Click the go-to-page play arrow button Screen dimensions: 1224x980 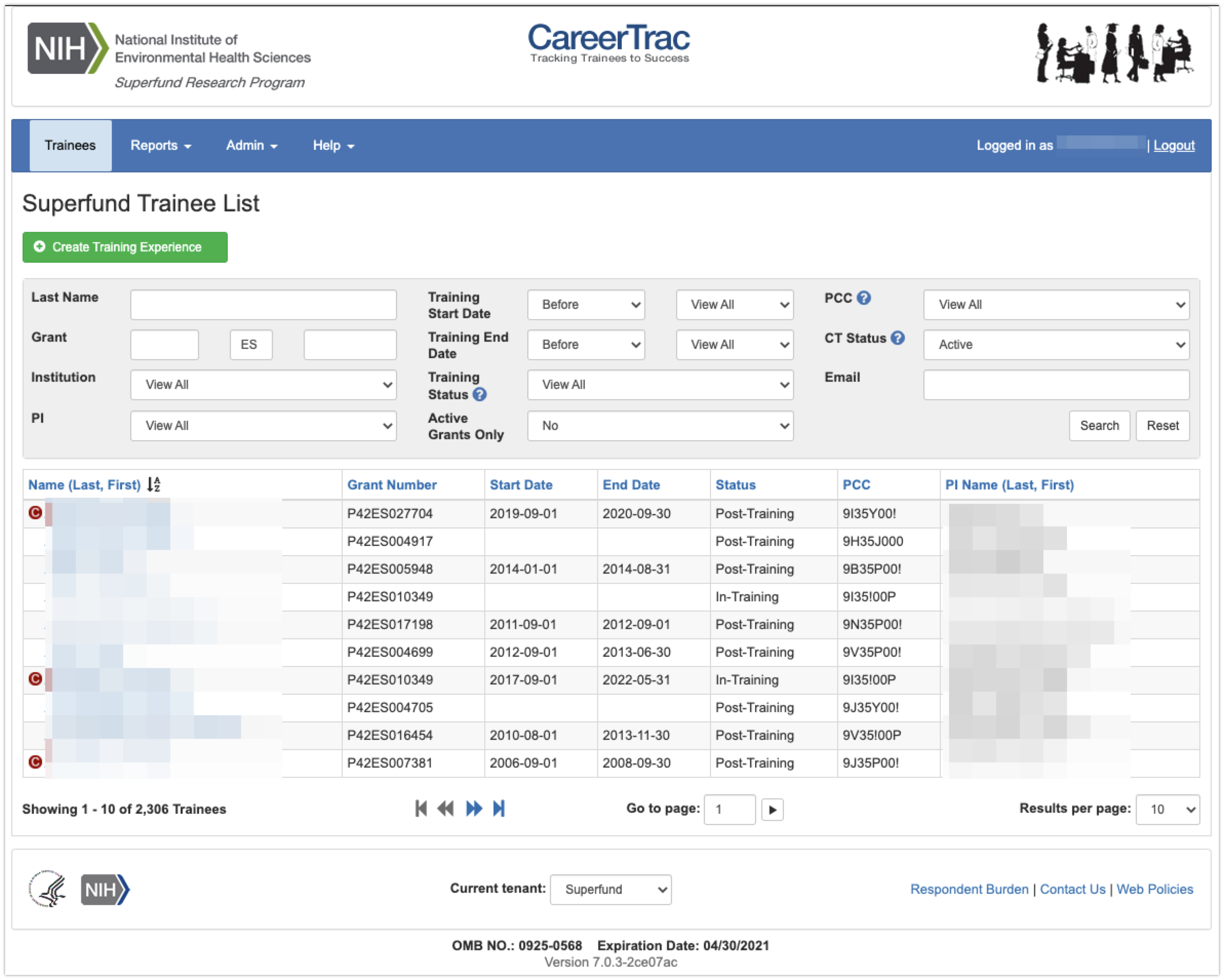[772, 810]
